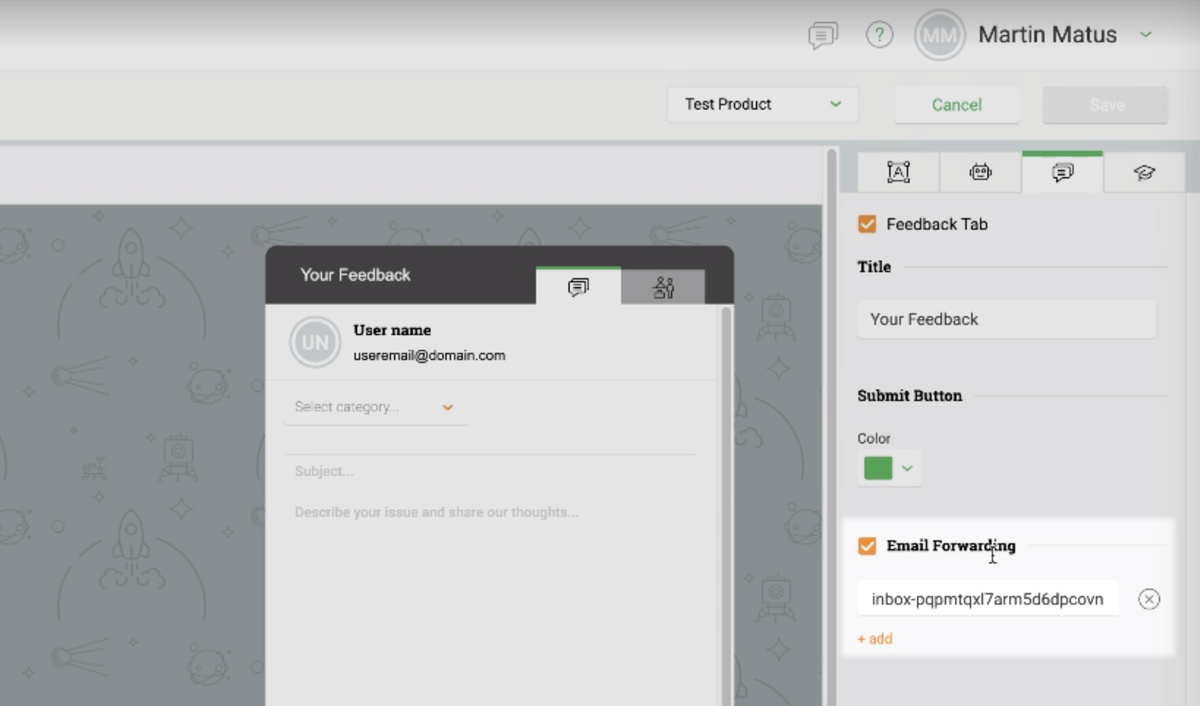
Task: Click the Submit Button section heading
Action: [x=909, y=396]
